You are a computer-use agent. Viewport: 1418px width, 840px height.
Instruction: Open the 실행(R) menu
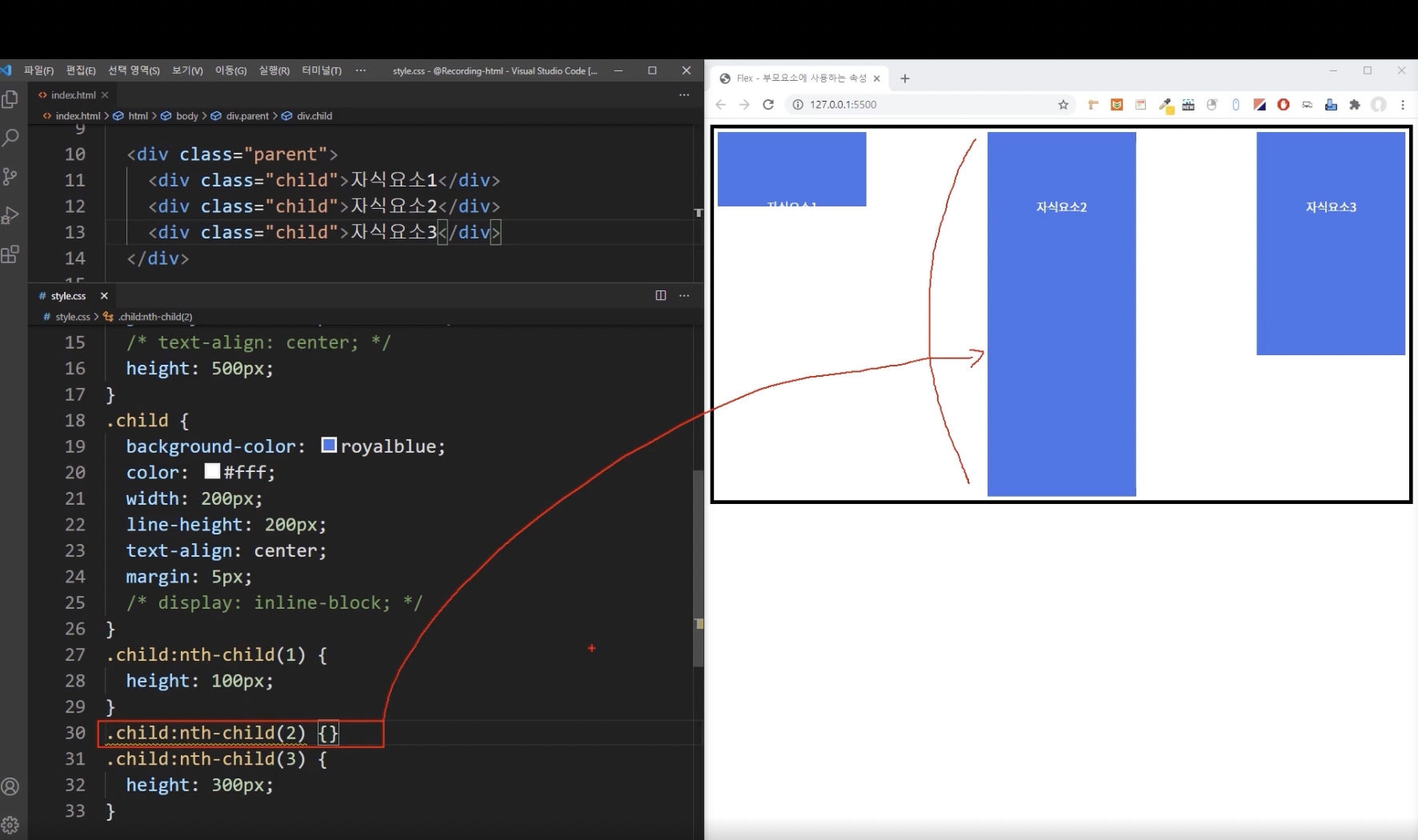click(274, 70)
